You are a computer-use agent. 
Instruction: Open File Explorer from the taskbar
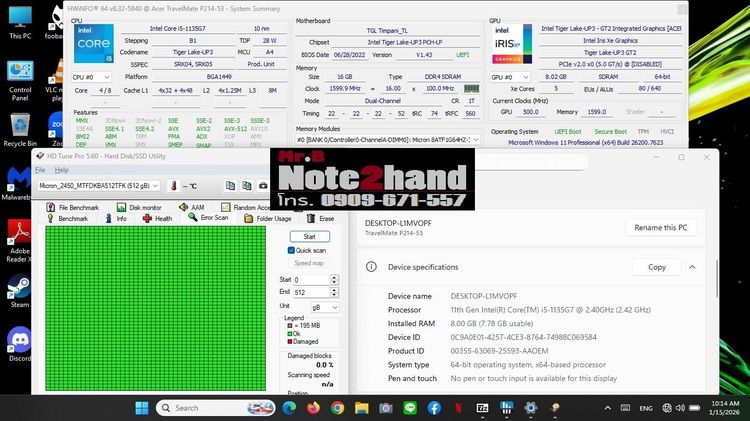[x=362, y=408]
